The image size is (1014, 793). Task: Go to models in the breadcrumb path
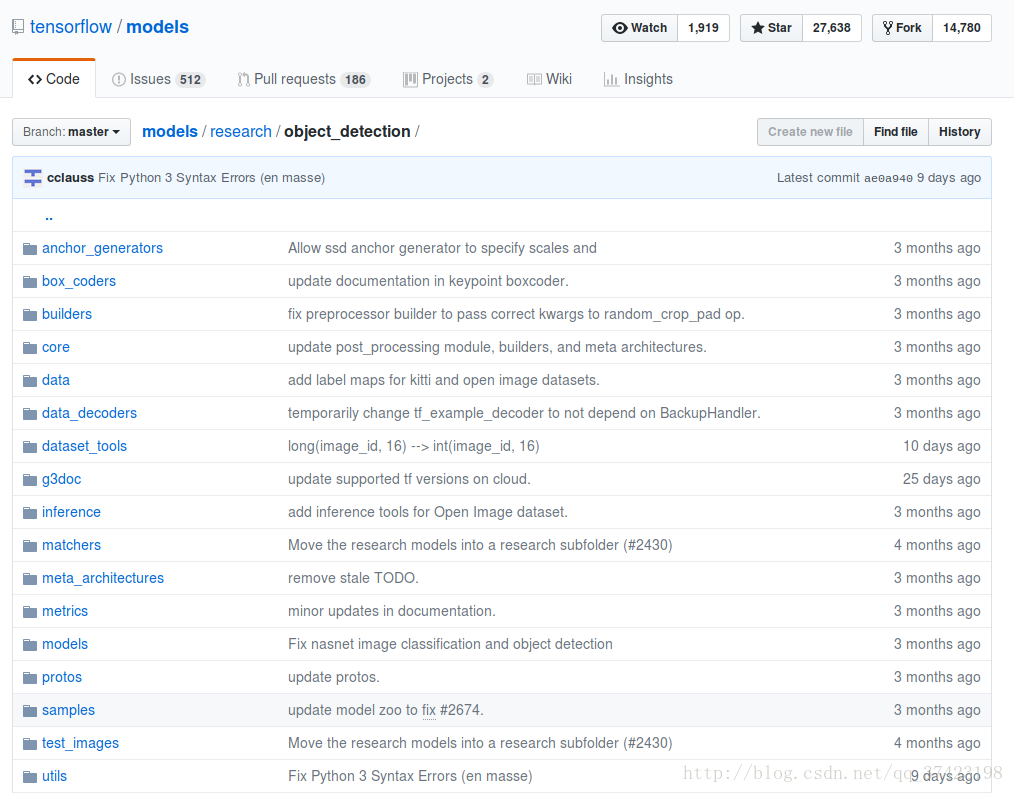click(x=169, y=132)
